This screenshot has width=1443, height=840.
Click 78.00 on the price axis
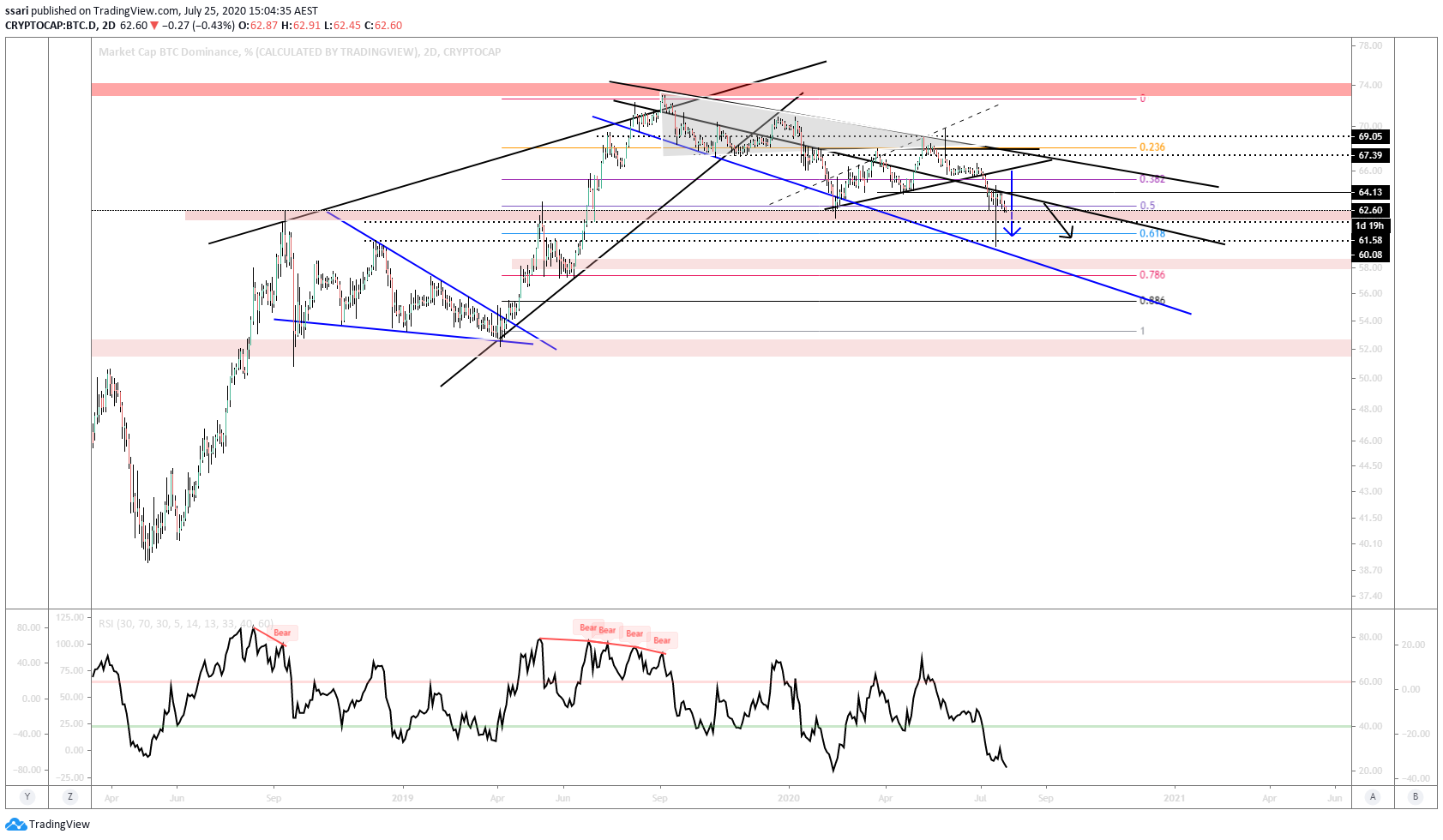[1370, 45]
